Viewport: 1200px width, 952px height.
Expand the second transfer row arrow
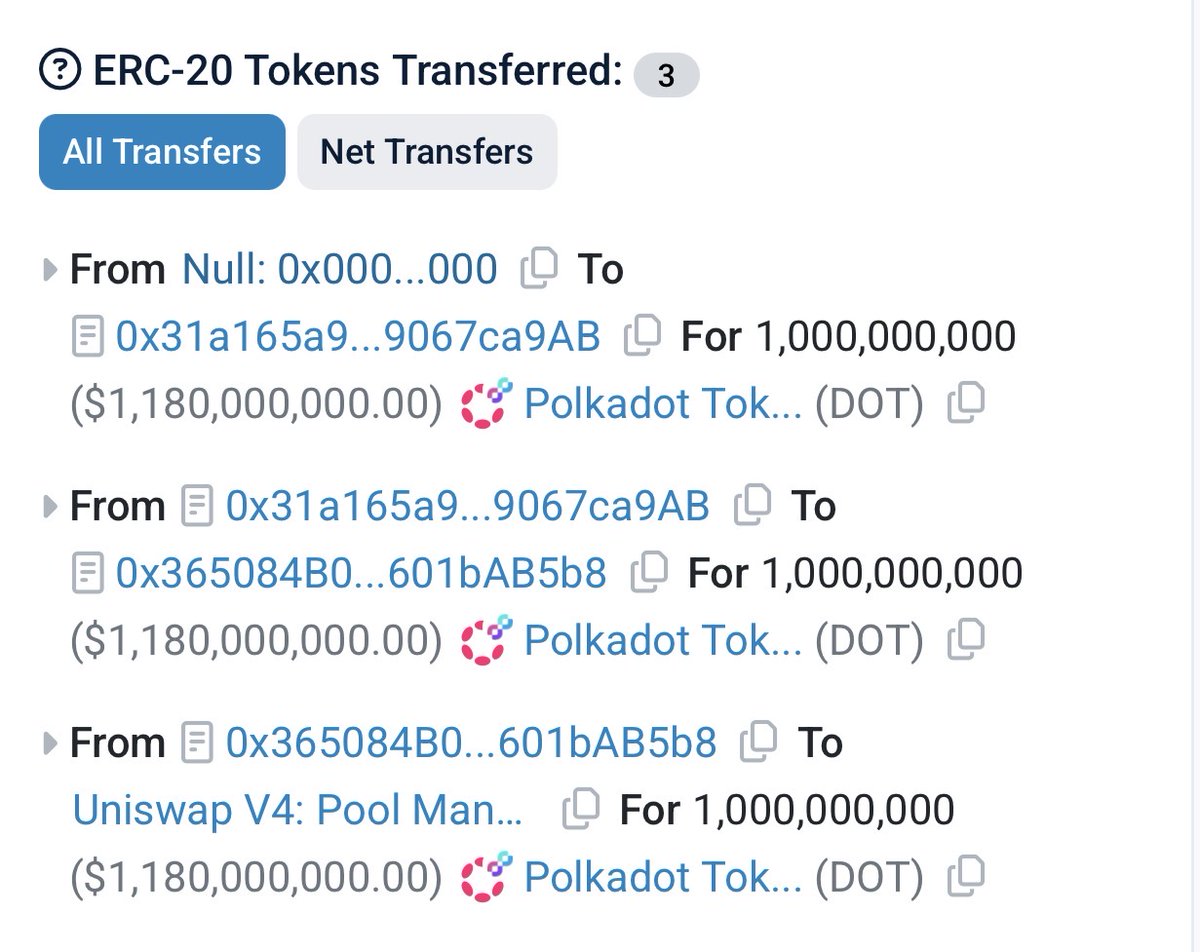pyautogui.click(x=50, y=507)
